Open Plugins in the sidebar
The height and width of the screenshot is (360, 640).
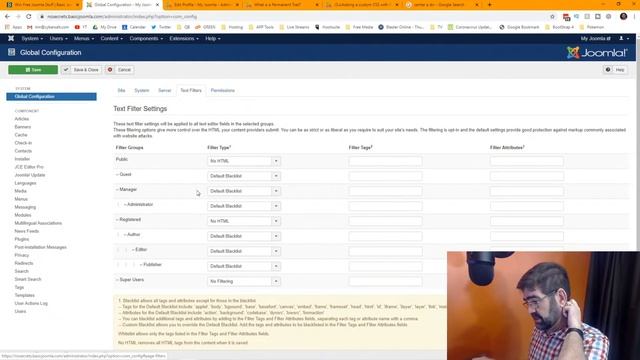click(x=22, y=239)
